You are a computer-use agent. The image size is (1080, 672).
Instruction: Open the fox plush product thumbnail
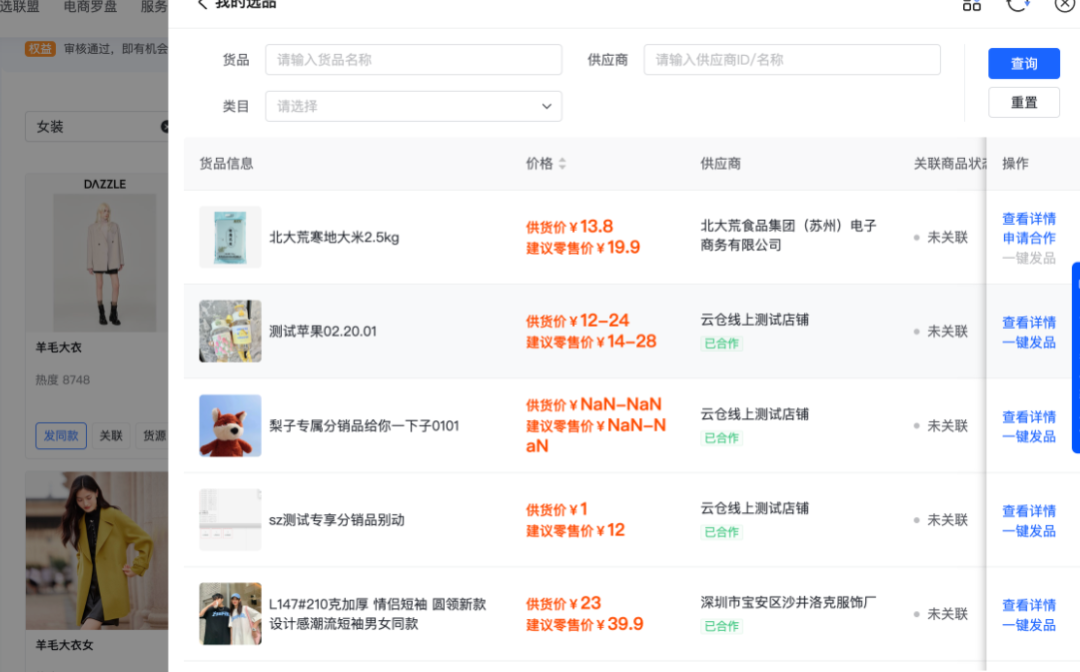230,424
